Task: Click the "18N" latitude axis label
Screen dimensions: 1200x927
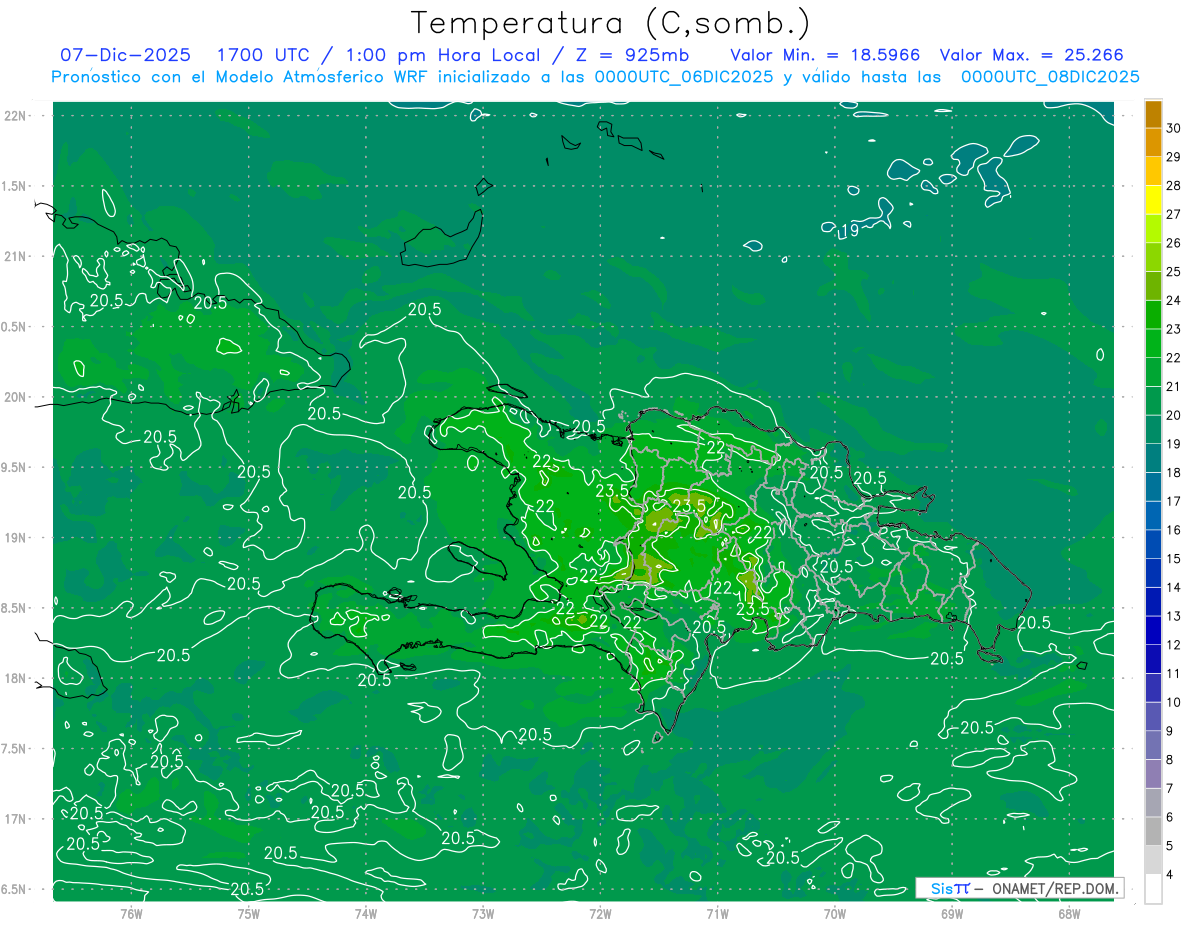Action: tap(15, 678)
